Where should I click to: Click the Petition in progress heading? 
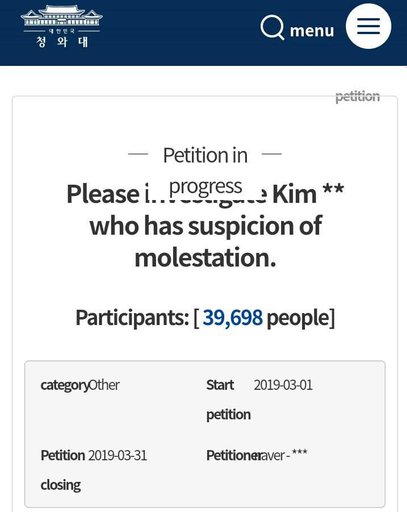pos(205,170)
